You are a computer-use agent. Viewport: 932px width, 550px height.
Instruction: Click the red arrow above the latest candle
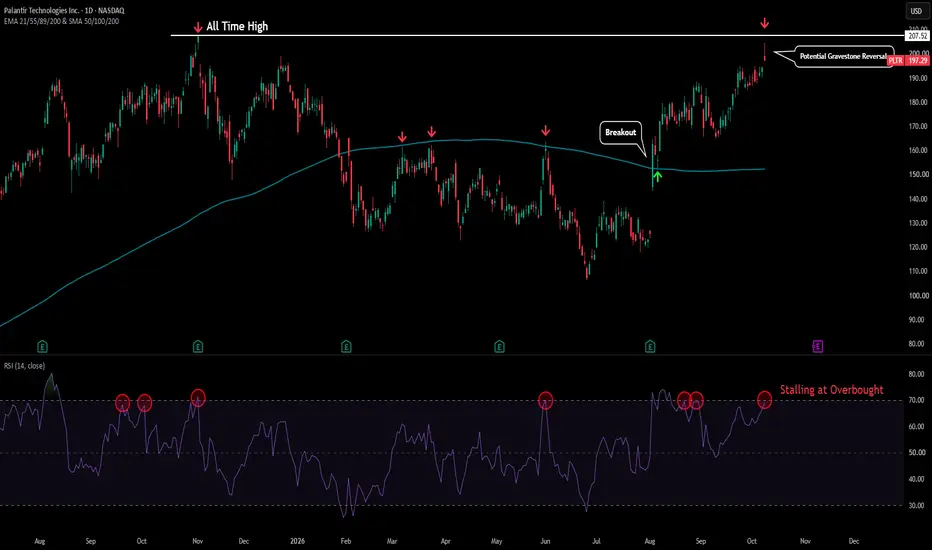point(764,23)
